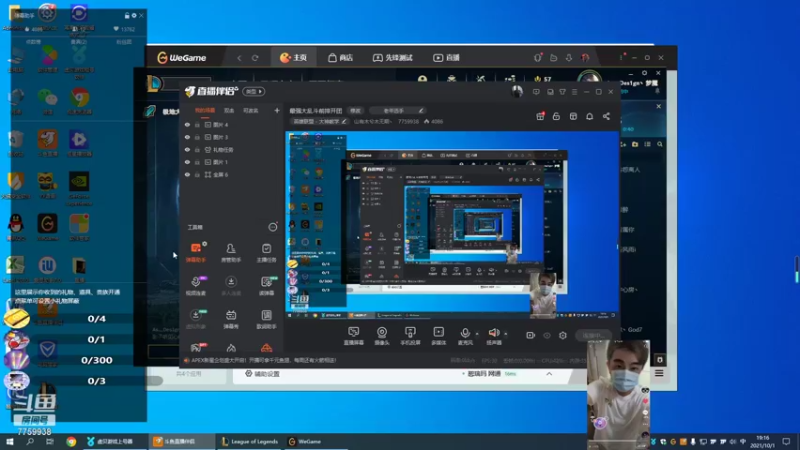Open the pill dropdown beside the 直播伴侣 logo
800x450 pixels.
pos(254,91)
